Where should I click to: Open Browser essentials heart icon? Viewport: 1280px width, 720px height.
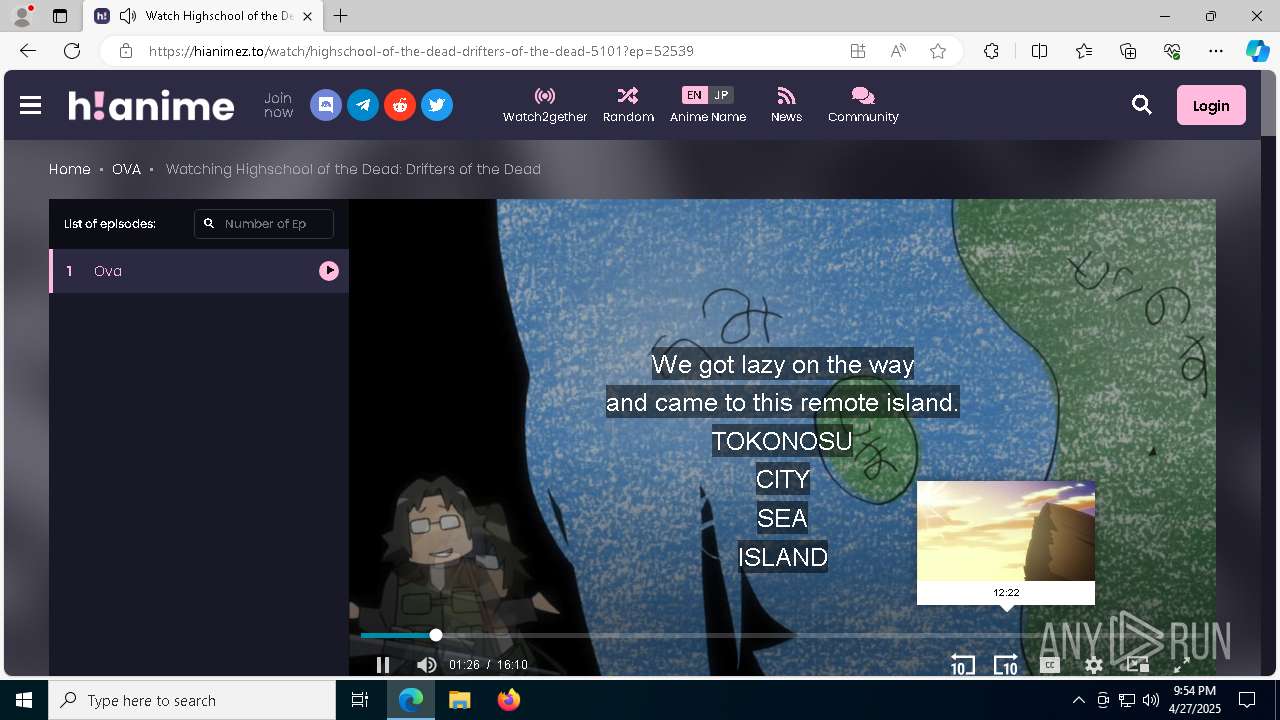point(1172,51)
